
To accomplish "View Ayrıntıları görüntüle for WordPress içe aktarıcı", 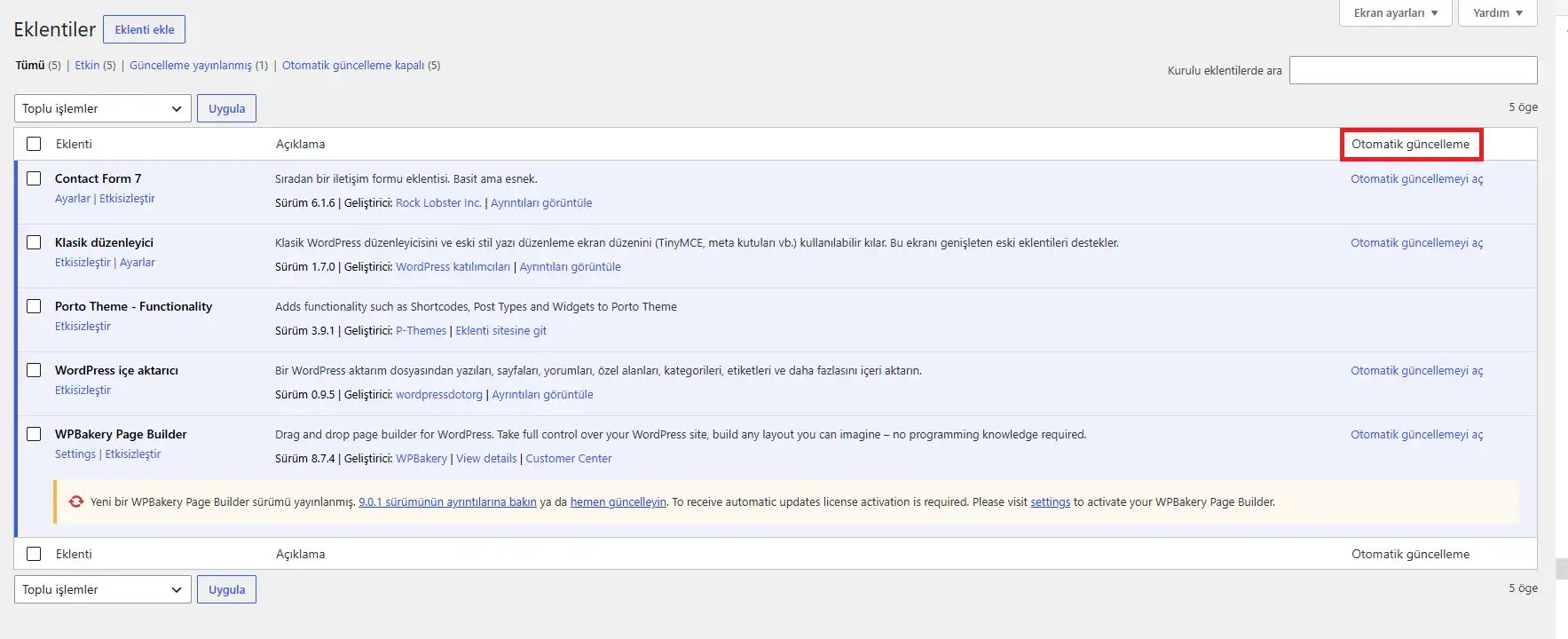I will [542, 394].
